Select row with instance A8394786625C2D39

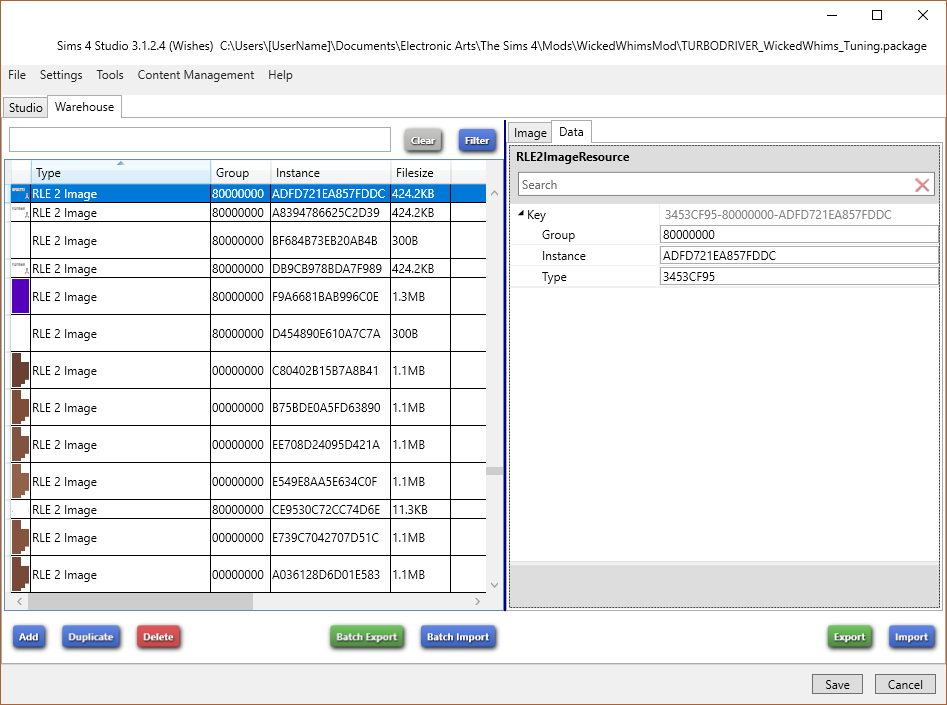(x=248, y=213)
